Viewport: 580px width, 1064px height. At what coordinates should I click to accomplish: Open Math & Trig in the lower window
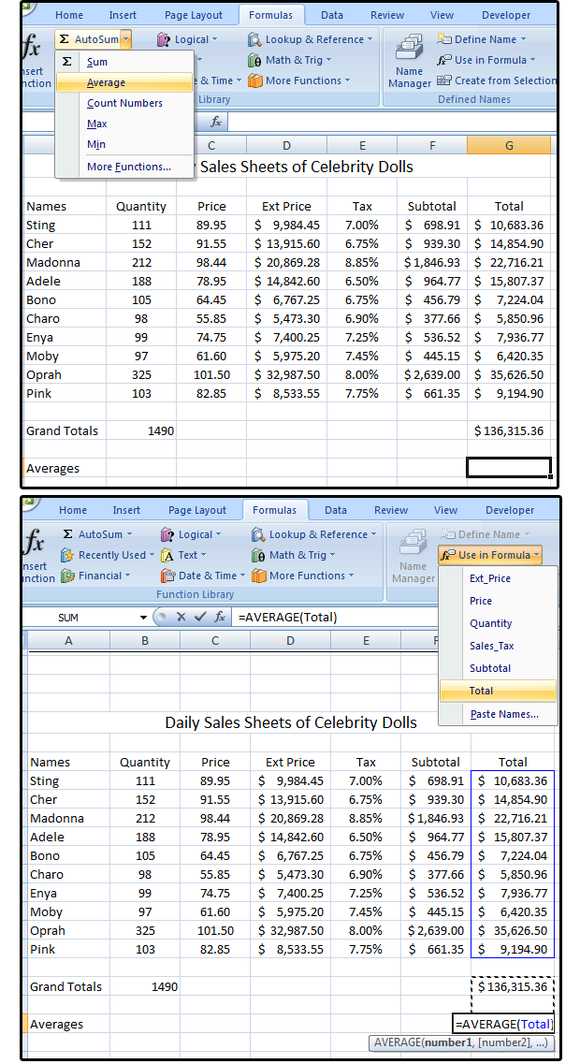293,555
